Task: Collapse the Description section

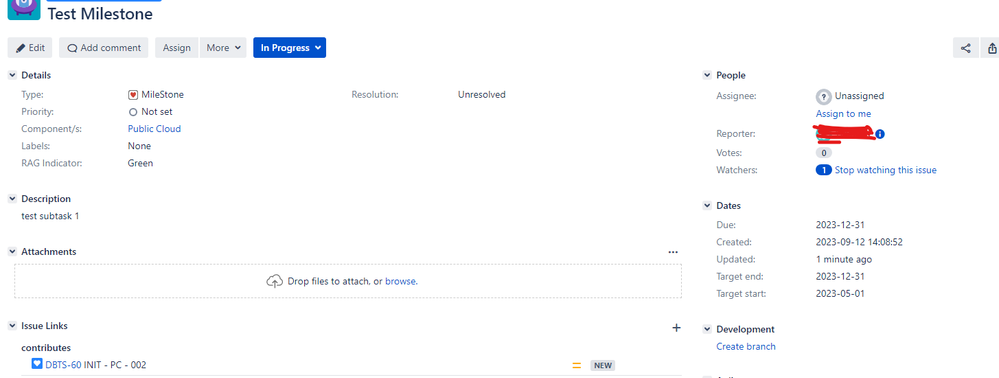Action: click(12, 199)
